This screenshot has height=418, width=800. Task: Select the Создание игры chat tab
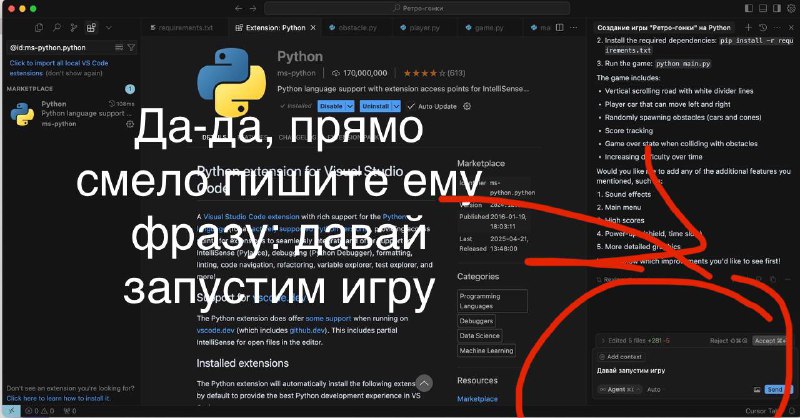(664, 28)
